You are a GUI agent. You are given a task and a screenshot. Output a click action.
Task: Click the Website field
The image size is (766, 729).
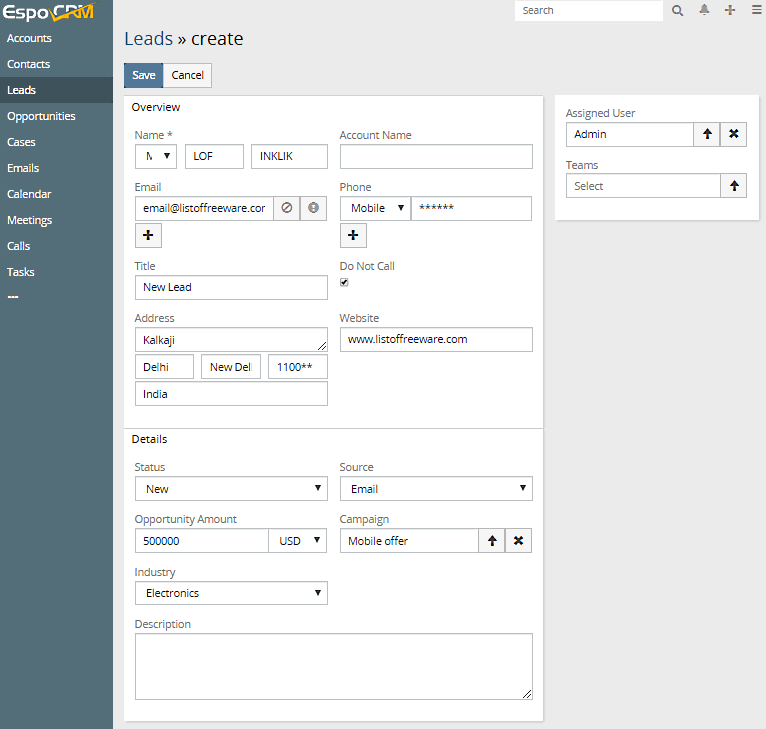click(436, 339)
